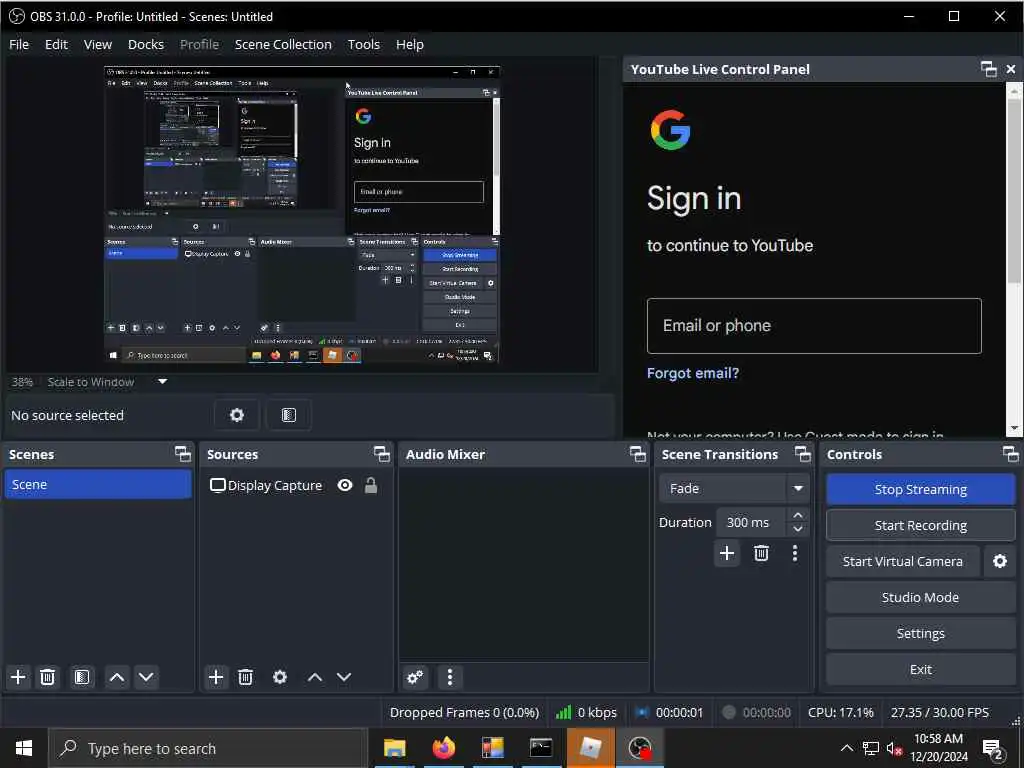Float the Controls dock panel
This screenshot has width=1024, height=768.
(1010, 454)
